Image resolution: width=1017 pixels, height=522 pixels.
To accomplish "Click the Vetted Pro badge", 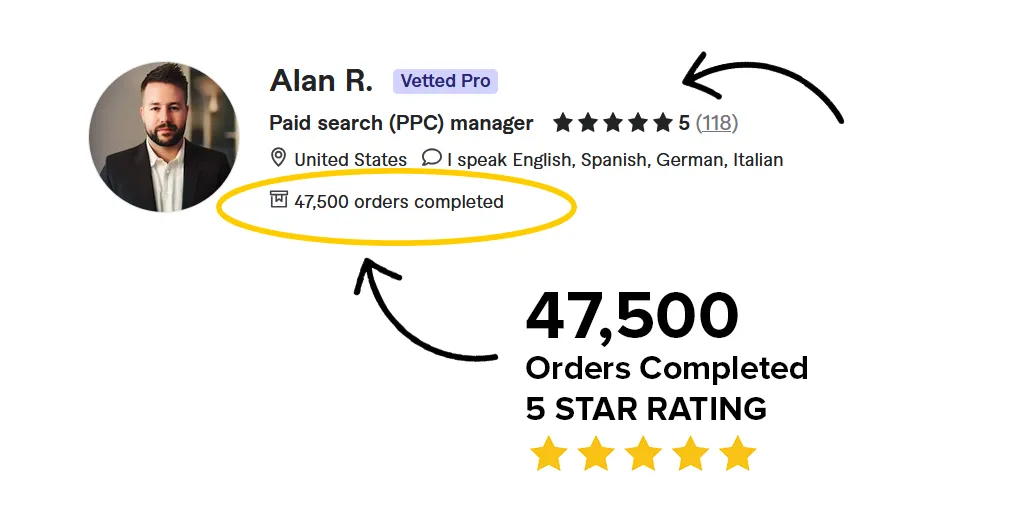I will coord(445,81).
